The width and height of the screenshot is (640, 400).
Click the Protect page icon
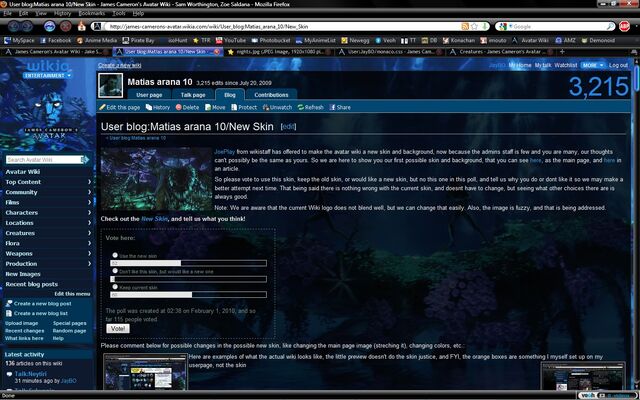[234, 107]
